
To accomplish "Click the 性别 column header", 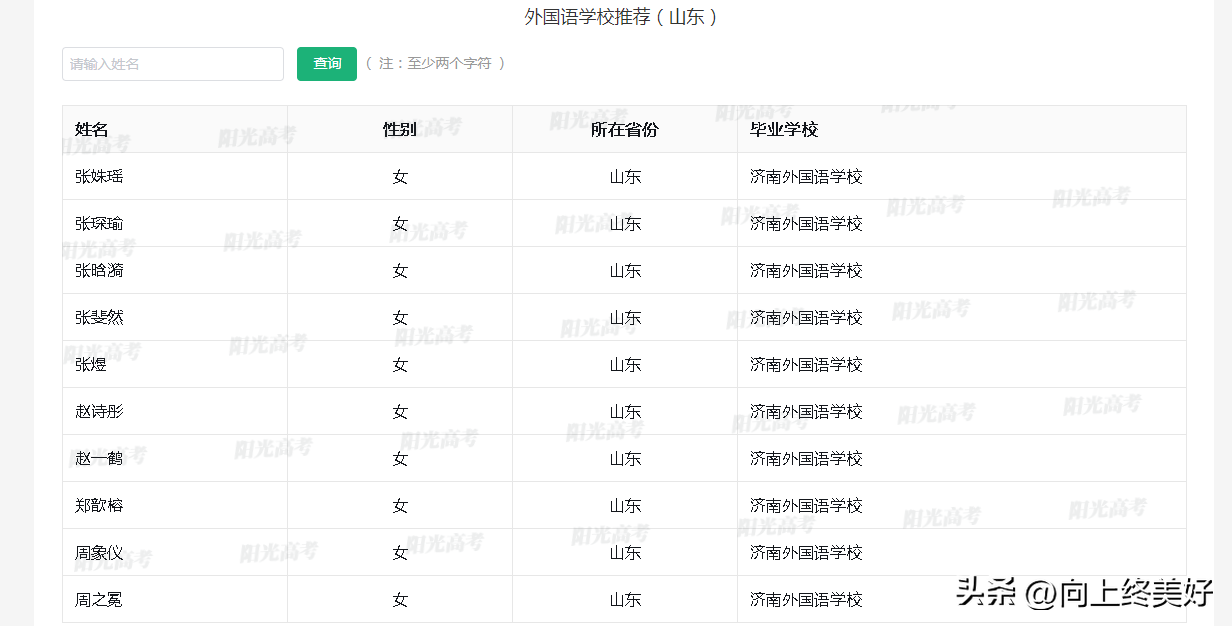I will click(x=400, y=130).
